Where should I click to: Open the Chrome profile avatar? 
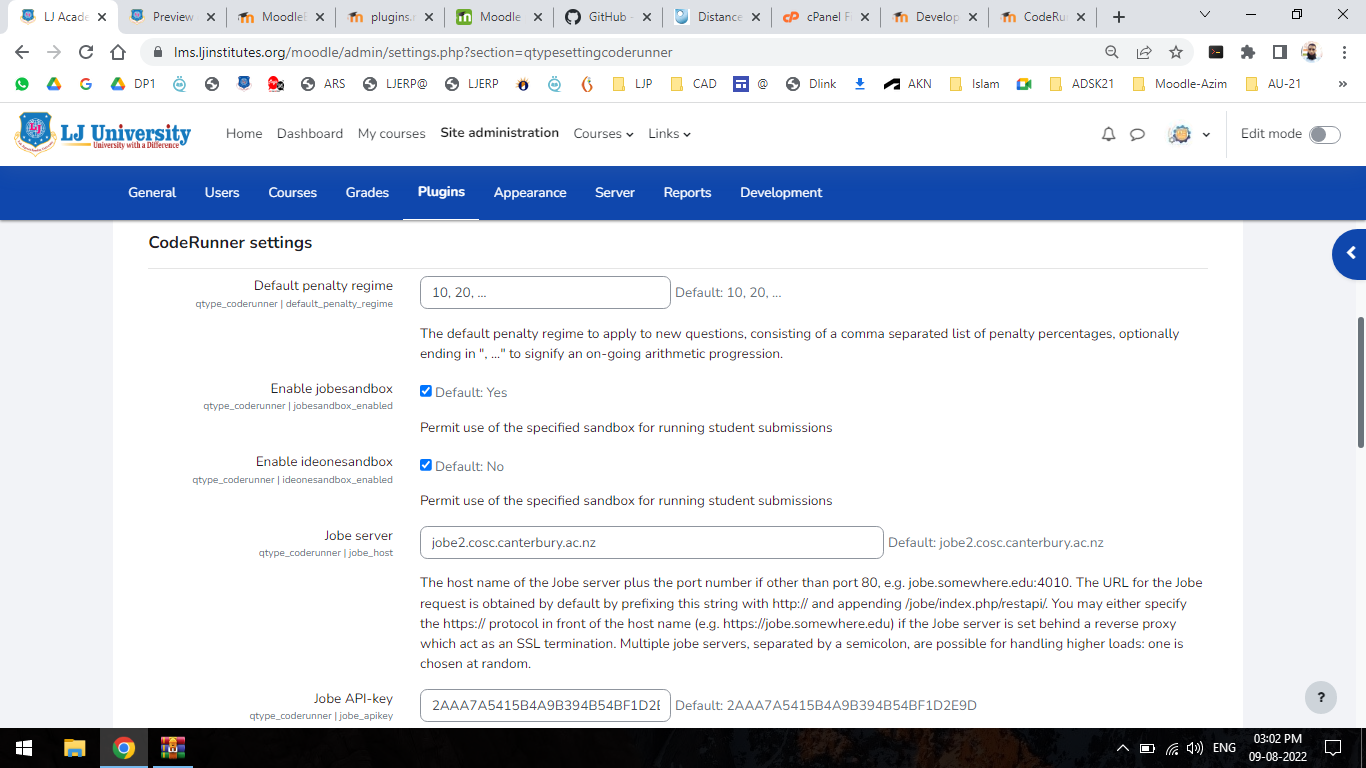[x=1312, y=52]
